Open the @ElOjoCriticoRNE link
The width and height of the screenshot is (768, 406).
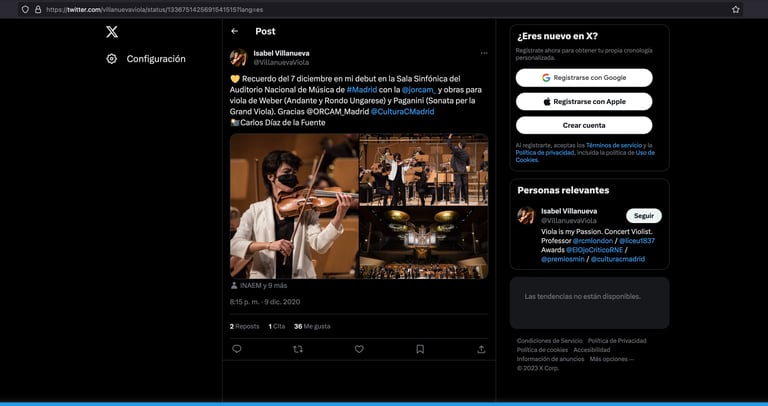pos(594,250)
